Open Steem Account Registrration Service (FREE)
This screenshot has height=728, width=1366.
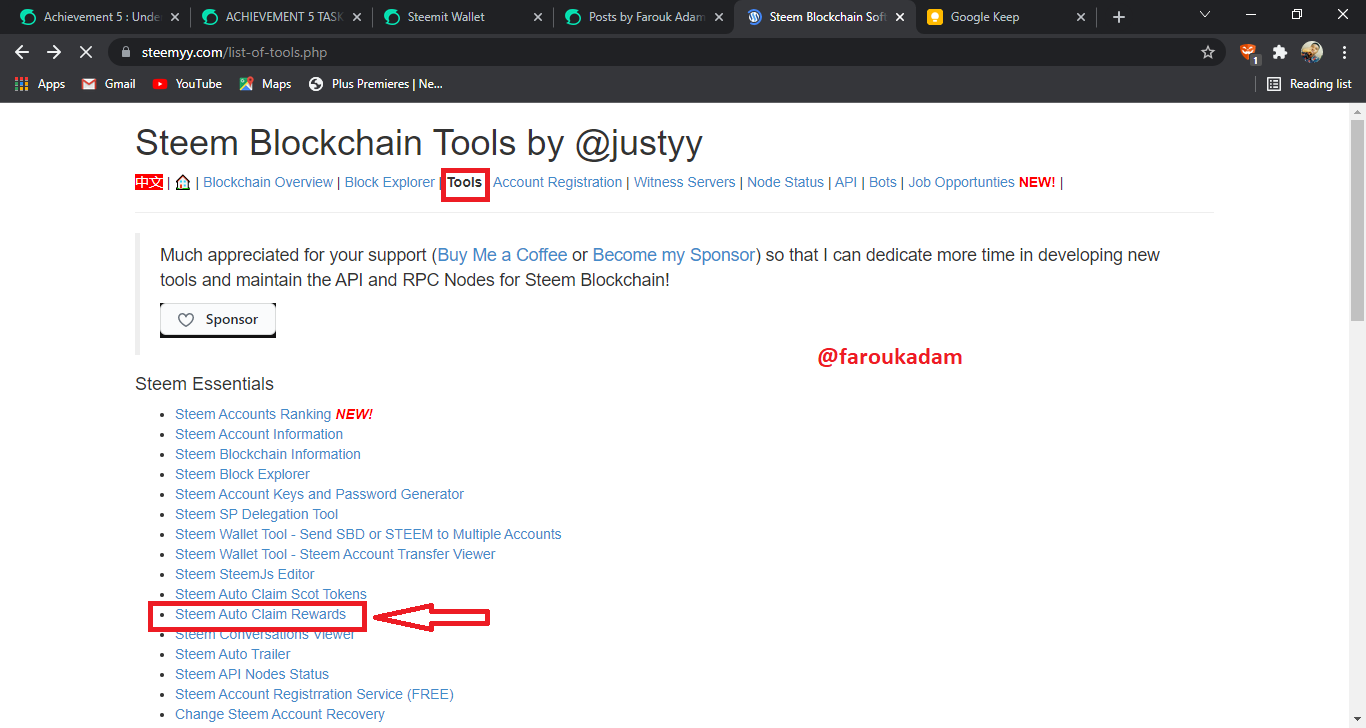point(314,694)
